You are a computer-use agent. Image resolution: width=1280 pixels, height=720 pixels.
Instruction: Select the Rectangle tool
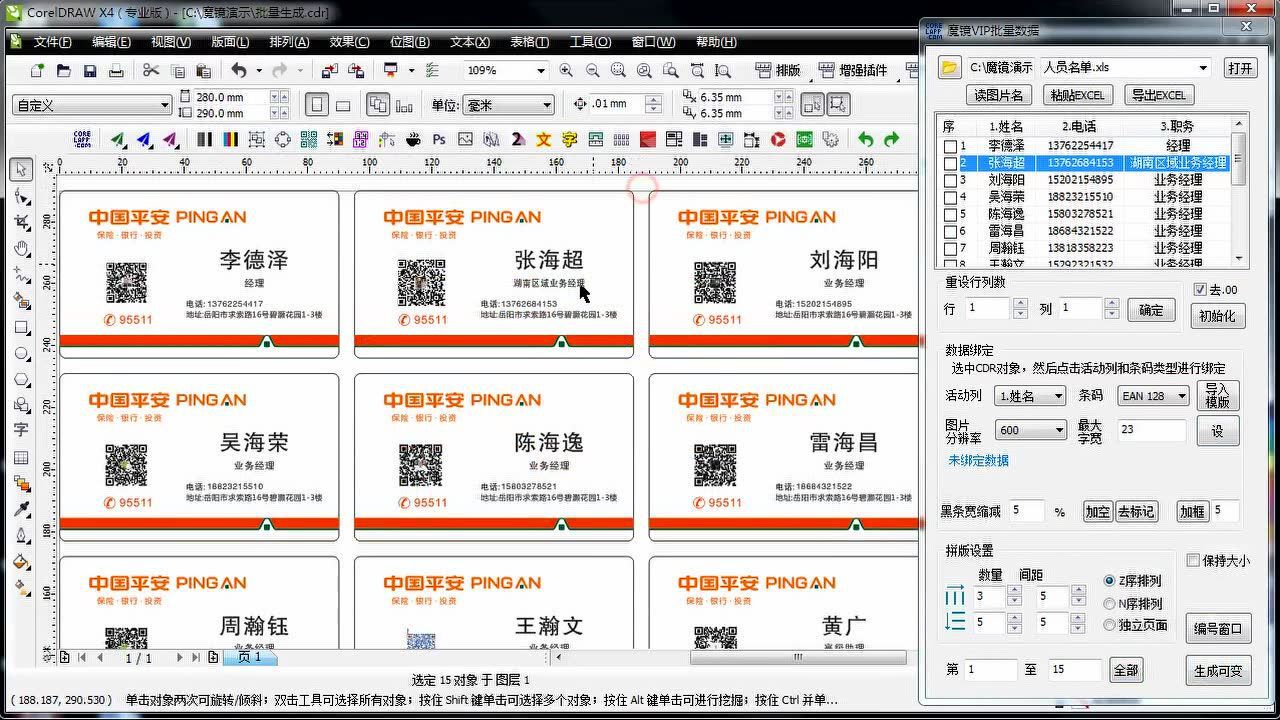pos(21,327)
